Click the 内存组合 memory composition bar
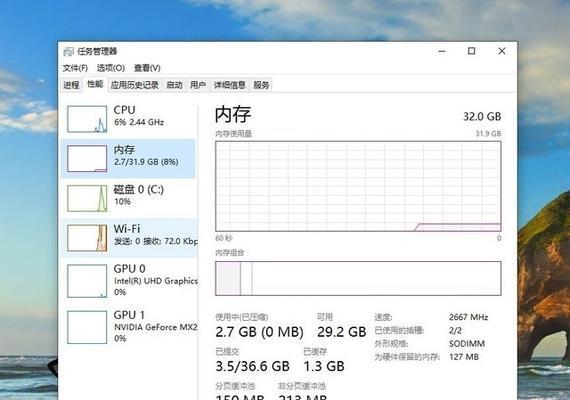Screen dimensions: 570x400 [358, 278]
